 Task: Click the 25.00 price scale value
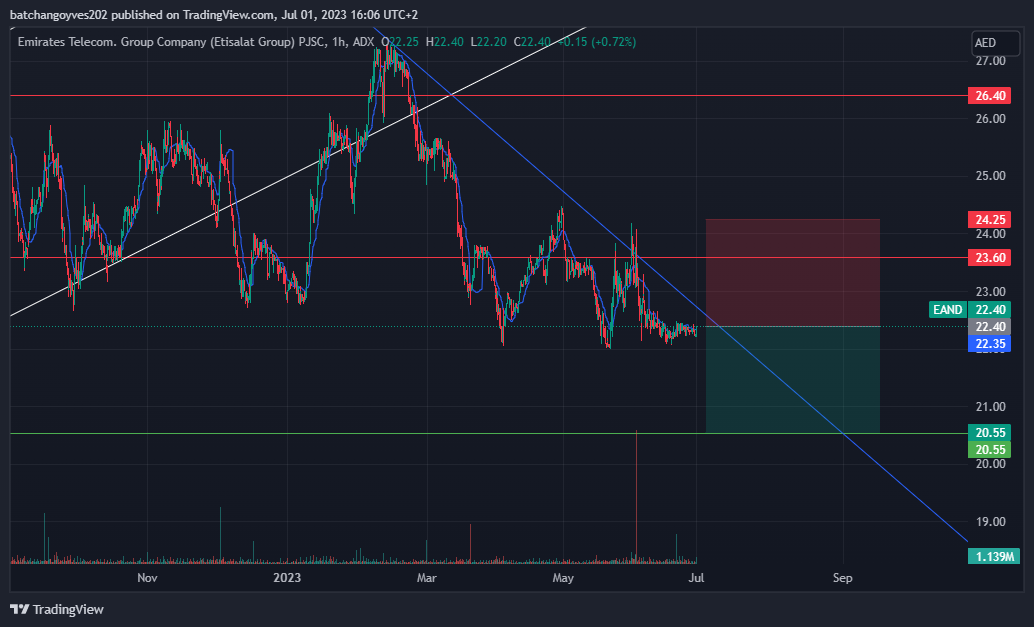[990, 176]
